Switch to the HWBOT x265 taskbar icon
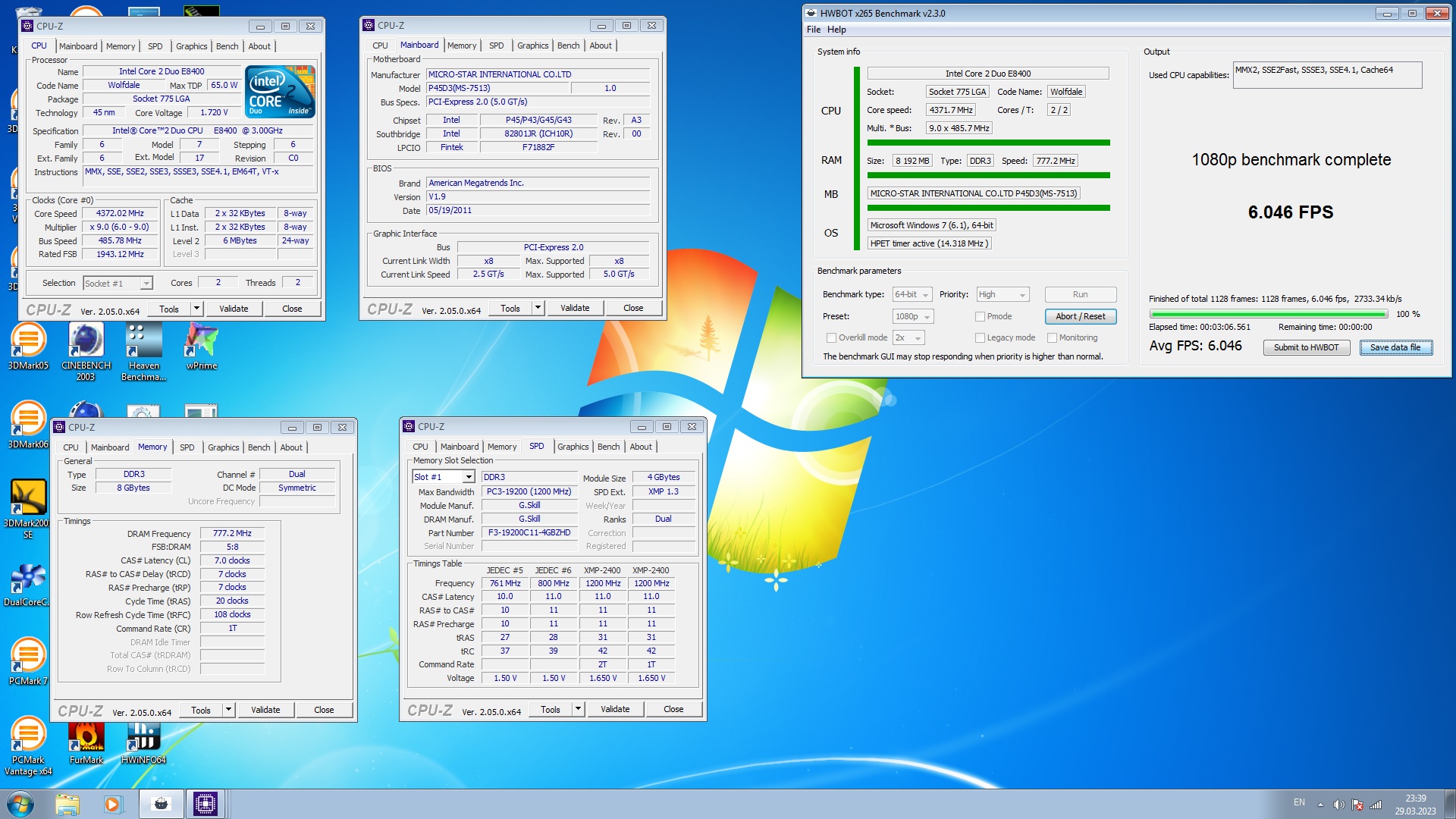Image resolution: width=1456 pixels, height=819 pixels. [x=160, y=804]
